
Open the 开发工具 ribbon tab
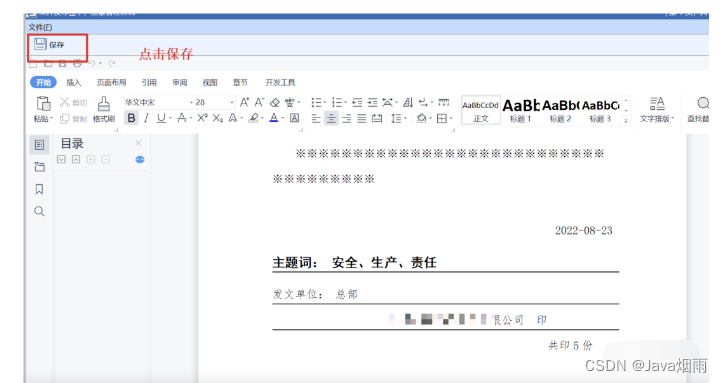pyautogui.click(x=280, y=82)
